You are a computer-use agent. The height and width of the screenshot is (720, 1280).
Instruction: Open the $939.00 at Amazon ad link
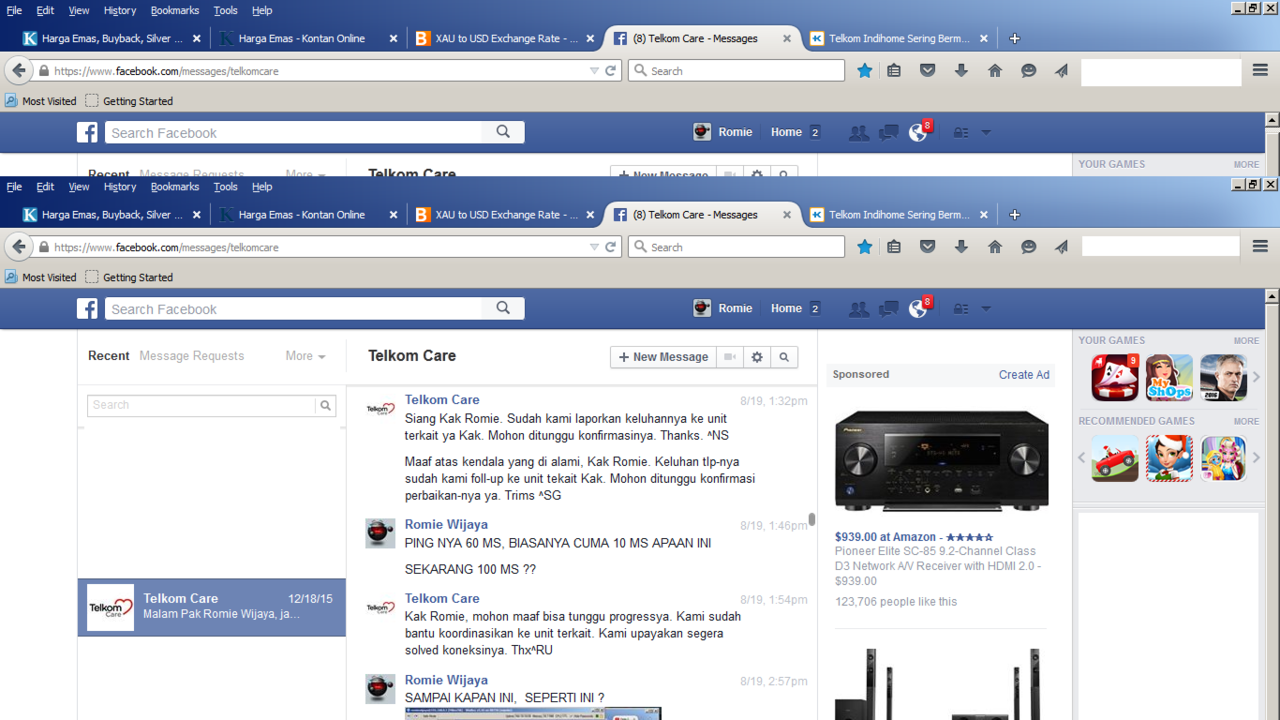tap(914, 537)
